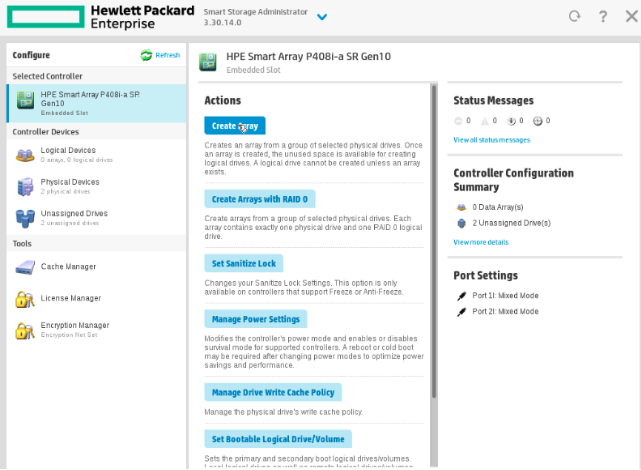Click Manage Drive Write Cache Policy
The height and width of the screenshot is (470, 641).
273,392
